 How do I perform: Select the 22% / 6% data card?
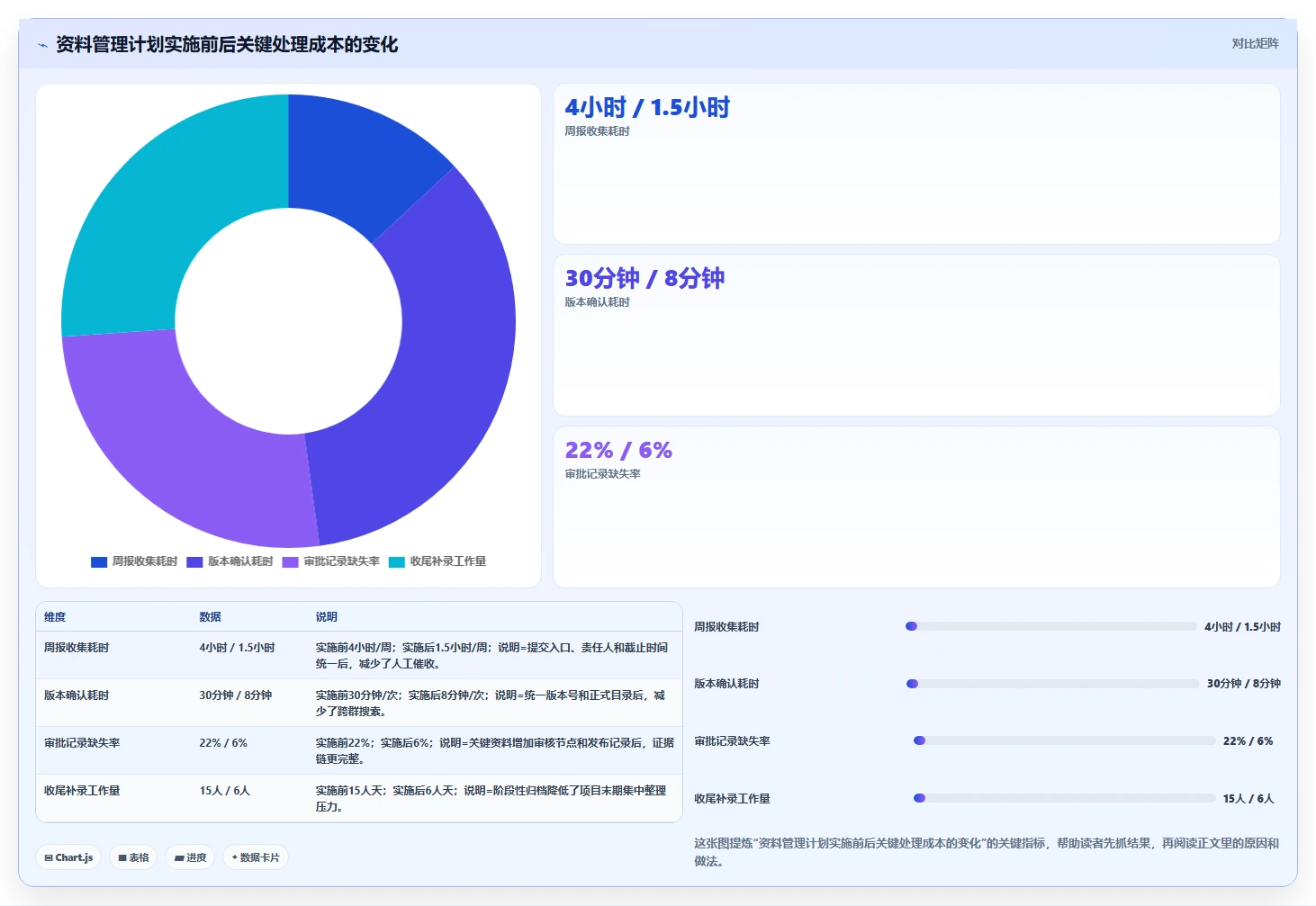[916, 507]
